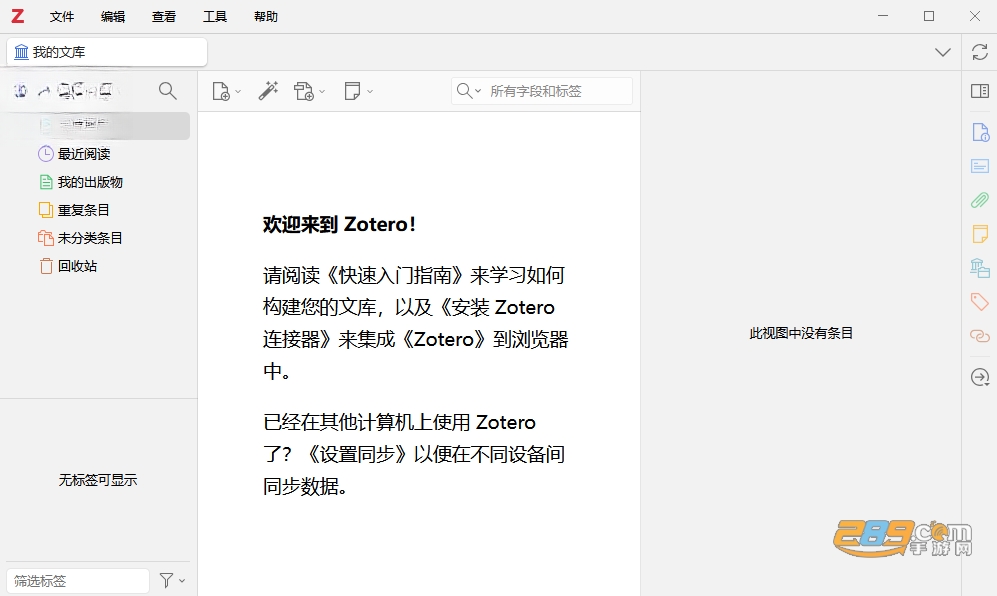Viewport: 997px width, 596px height.
Task: Open add attachment dropdown arrow
Action: tap(322, 92)
